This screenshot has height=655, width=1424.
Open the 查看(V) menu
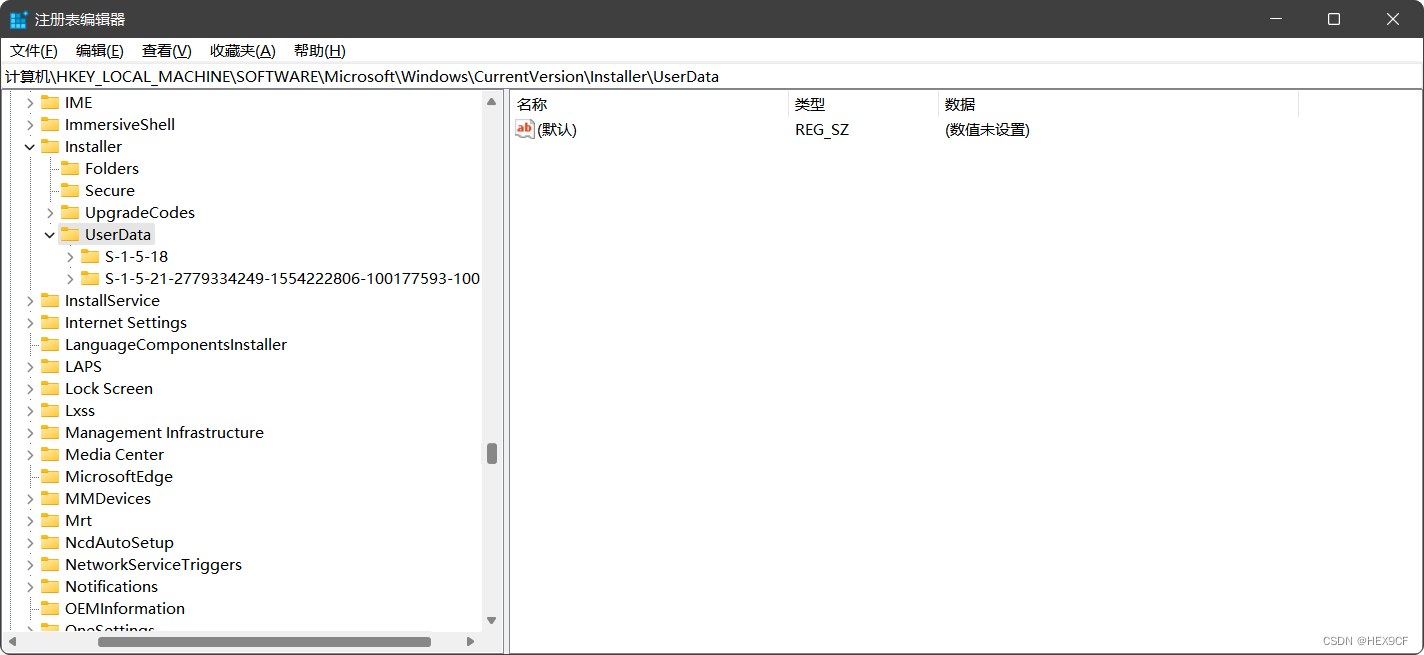(166, 51)
